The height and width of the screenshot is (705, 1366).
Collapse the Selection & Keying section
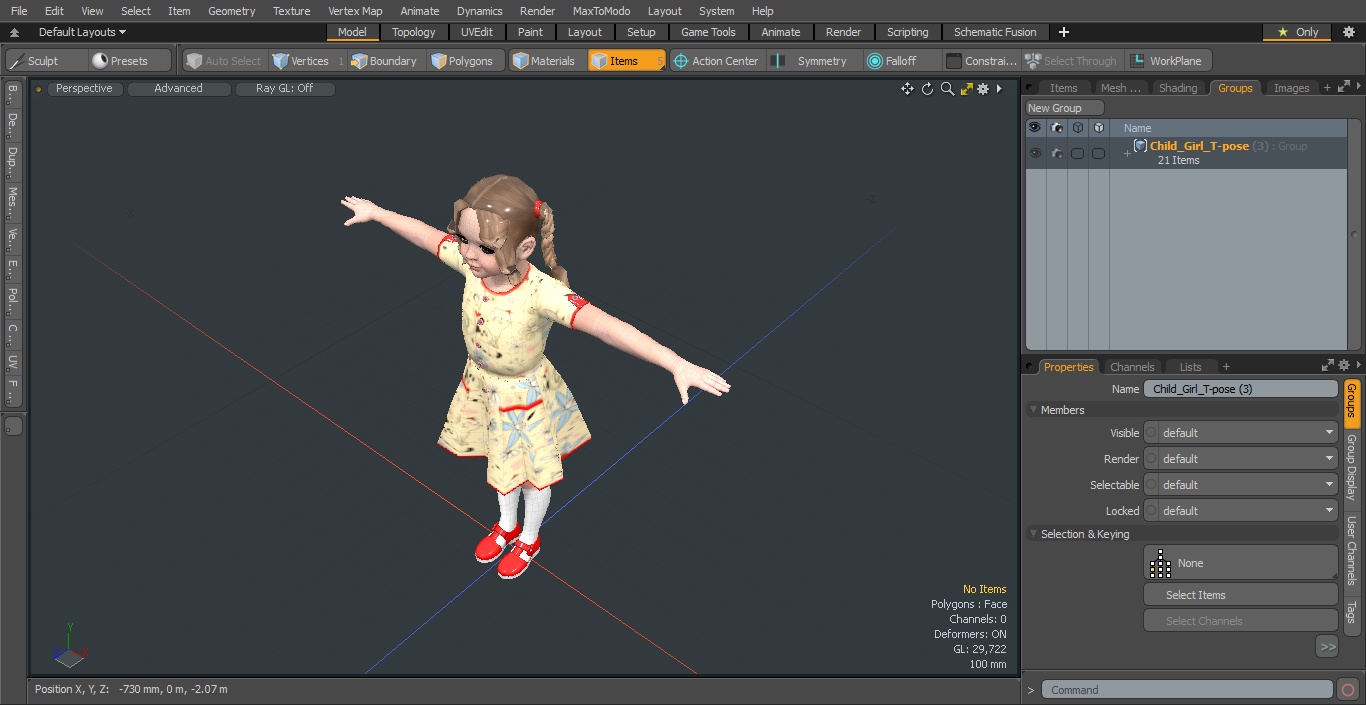click(x=1033, y=534)
